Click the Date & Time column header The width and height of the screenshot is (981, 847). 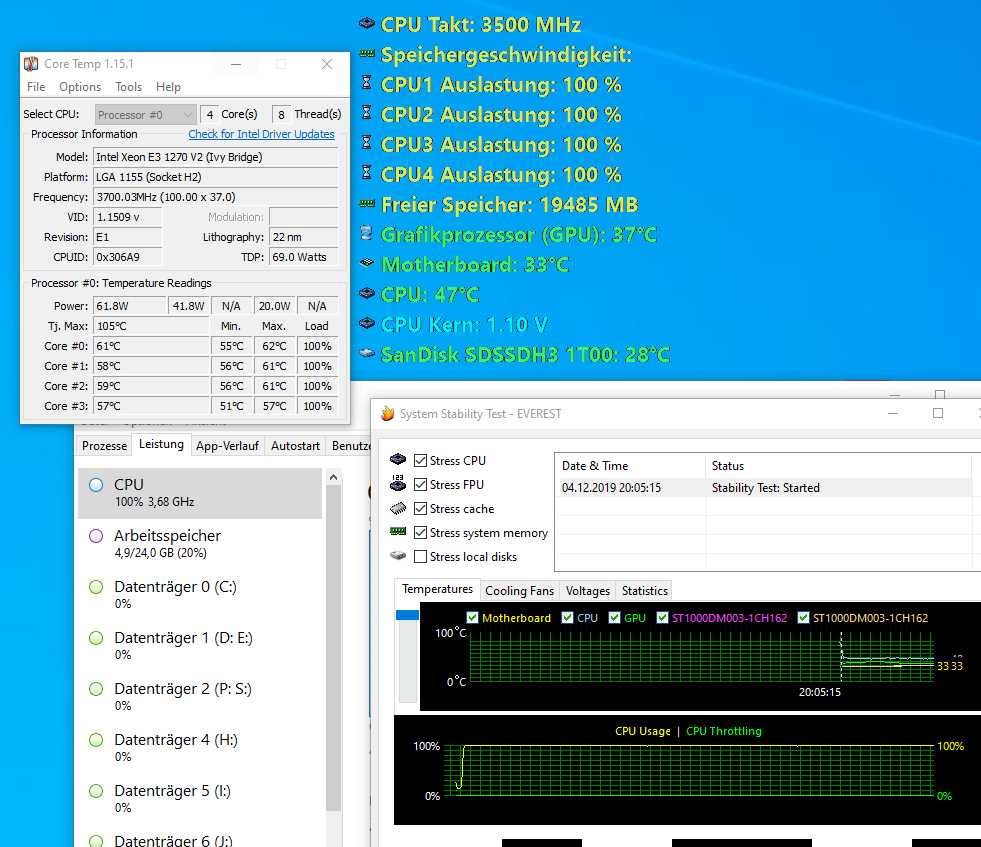pos(630,466)
